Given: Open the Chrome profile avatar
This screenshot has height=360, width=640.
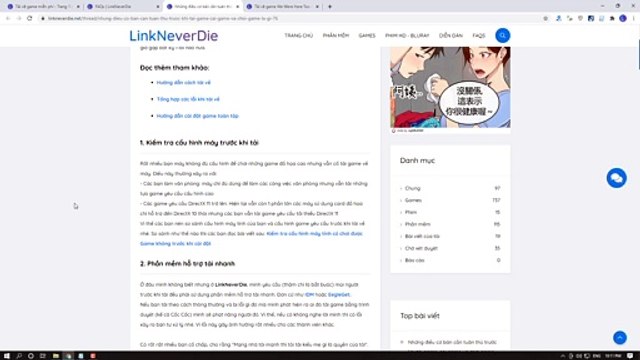Looking at the screenshot, I should (623, 18).
